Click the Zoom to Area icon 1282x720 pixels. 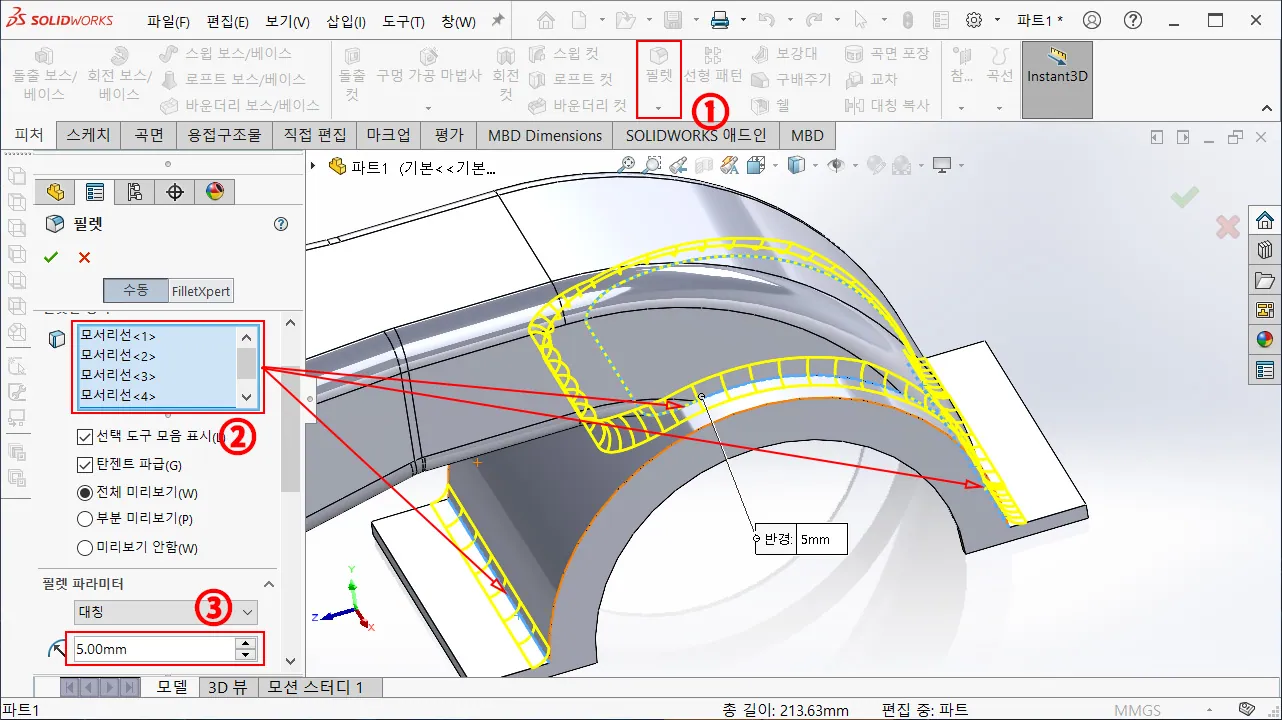[x=653, y=165]
